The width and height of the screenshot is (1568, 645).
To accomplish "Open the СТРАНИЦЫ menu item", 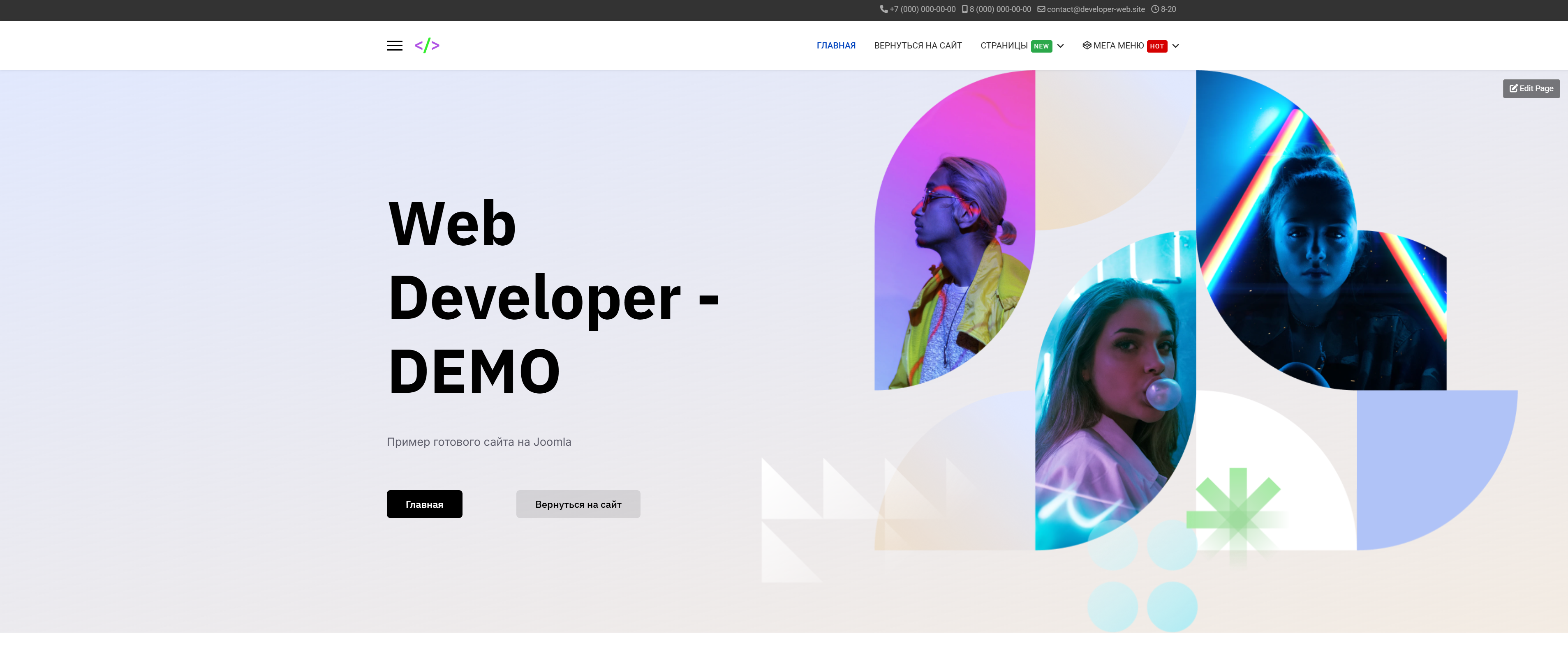I will [1004, 46].
